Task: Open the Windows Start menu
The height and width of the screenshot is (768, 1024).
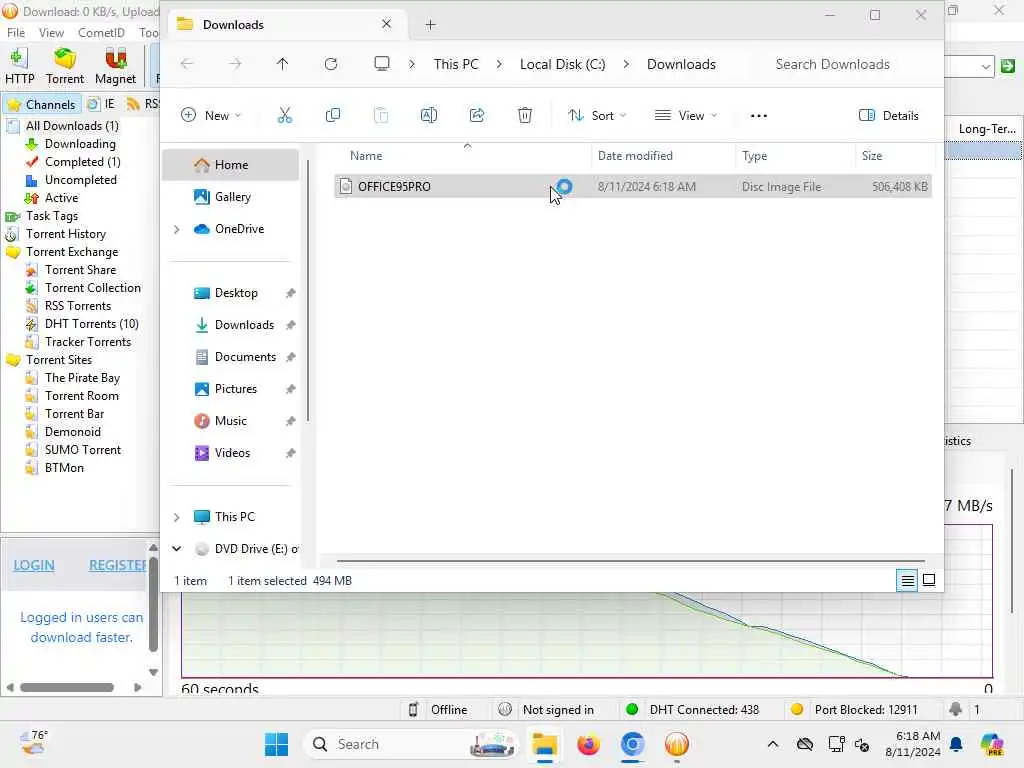Action: (x=276, y=744)
